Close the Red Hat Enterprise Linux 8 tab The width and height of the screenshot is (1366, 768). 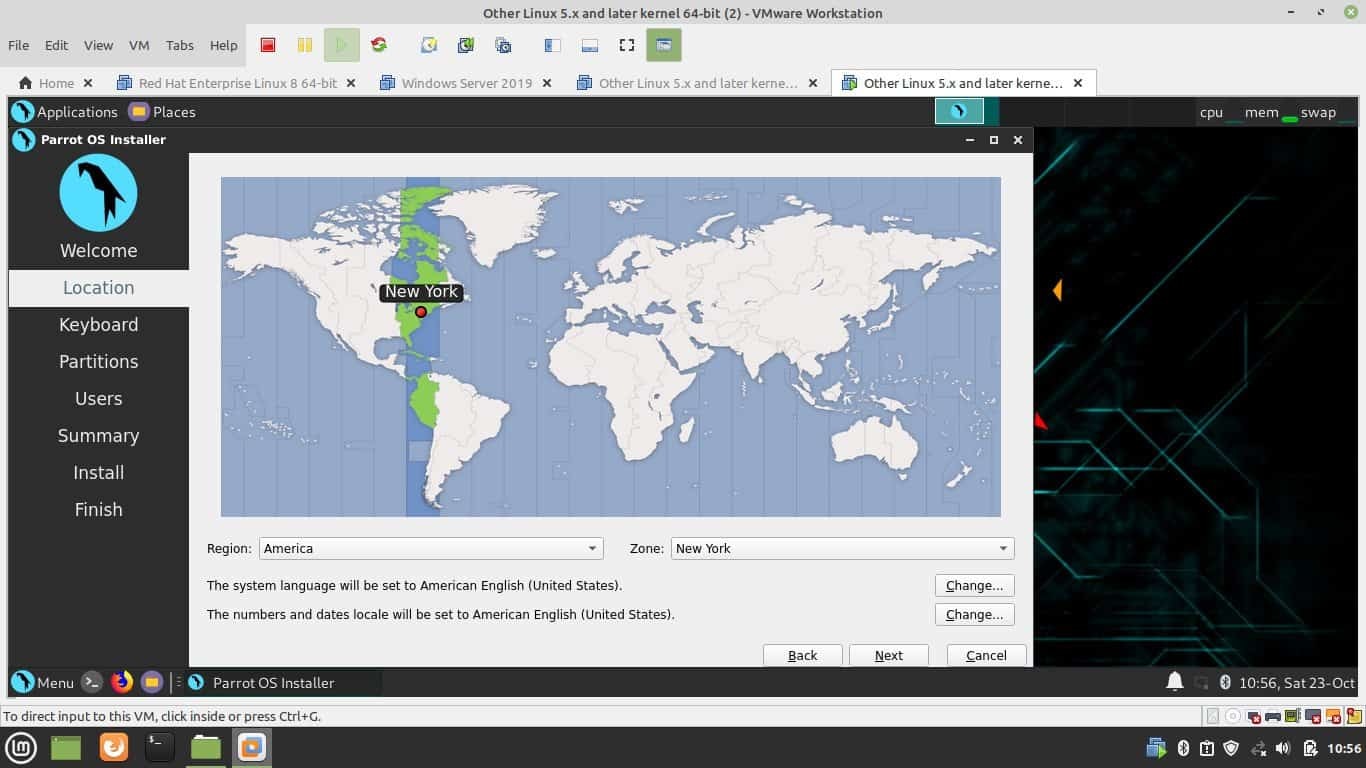[x=351, y=83]
